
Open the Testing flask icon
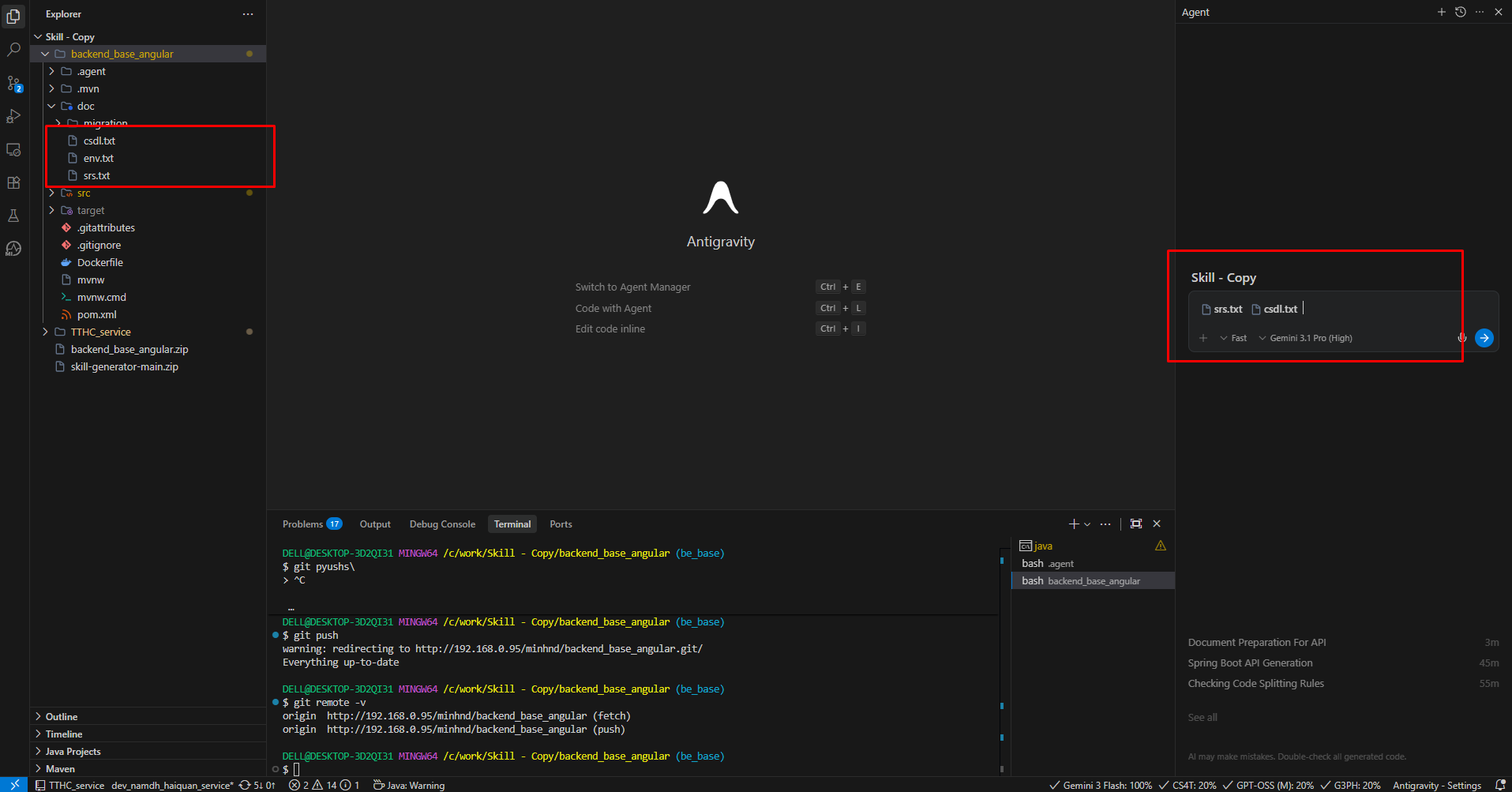(x=13, y=216)
